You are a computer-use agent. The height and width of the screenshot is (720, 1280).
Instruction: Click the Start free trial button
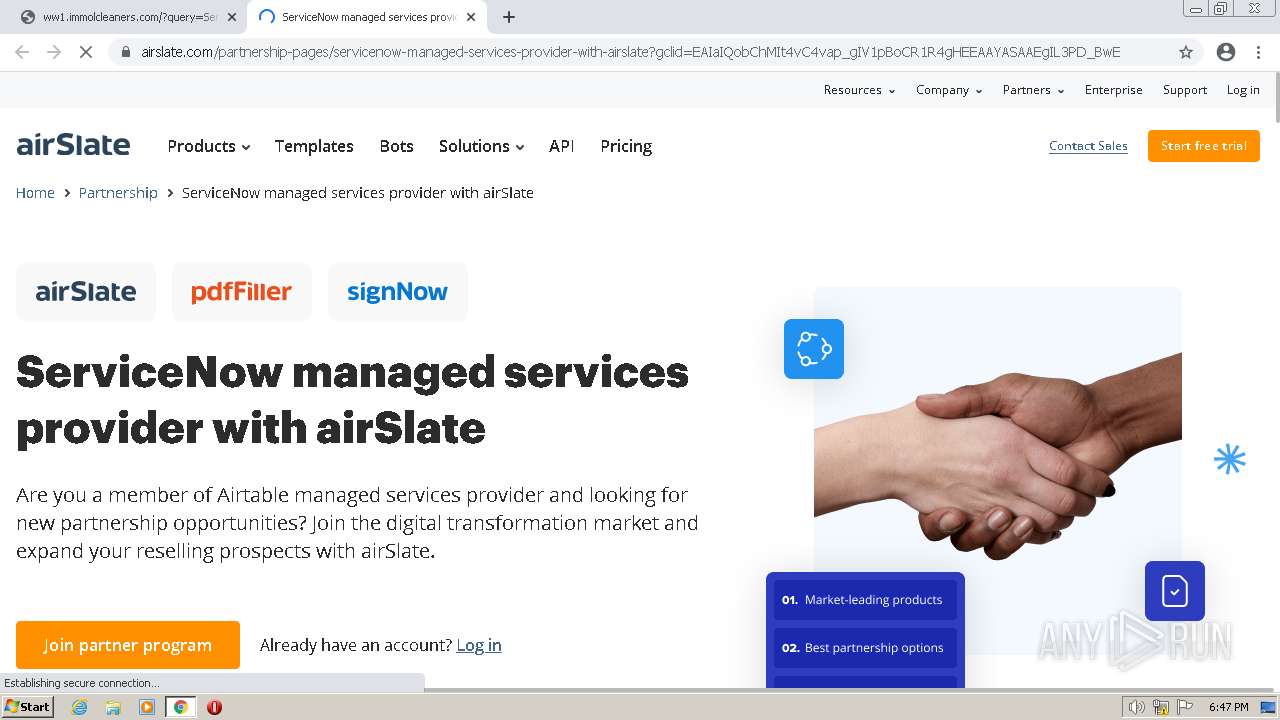tap(1203, 146)
